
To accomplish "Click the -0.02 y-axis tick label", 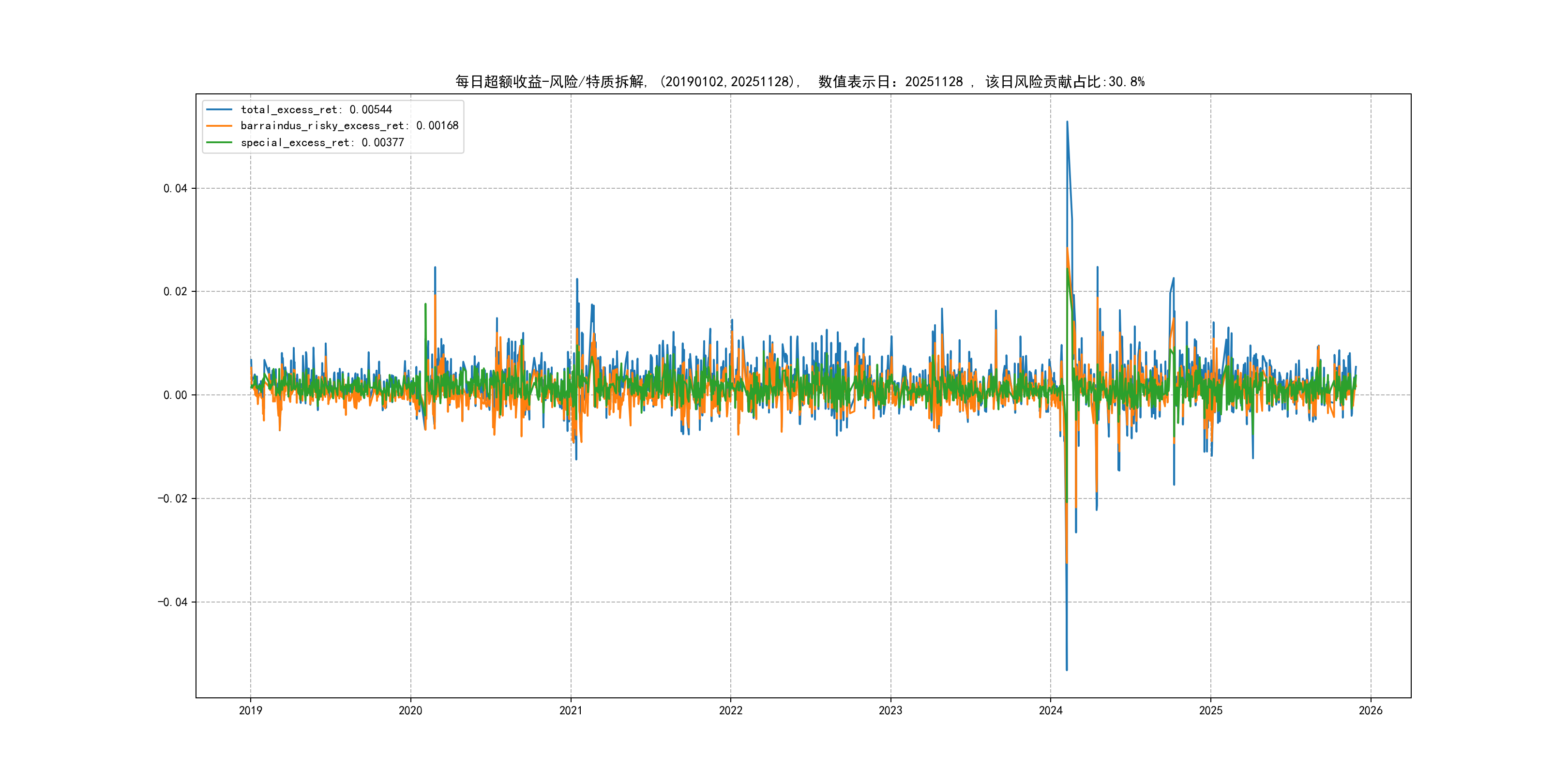I will [x=172, y=498].
